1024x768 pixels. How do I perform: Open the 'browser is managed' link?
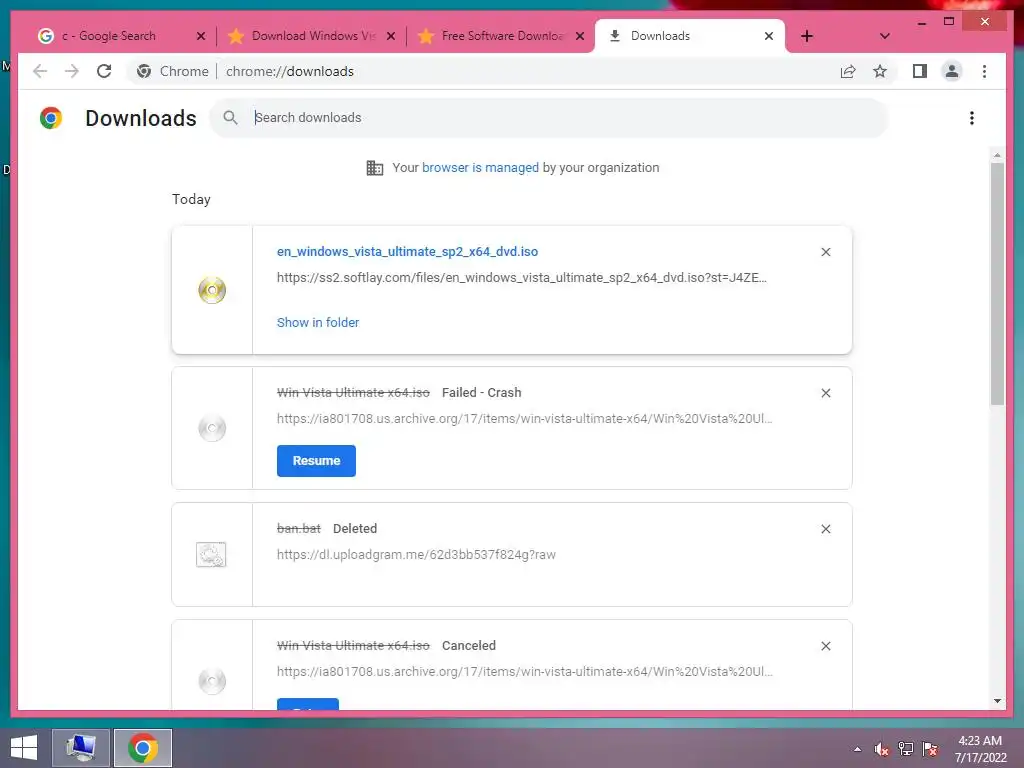point(480,168)
